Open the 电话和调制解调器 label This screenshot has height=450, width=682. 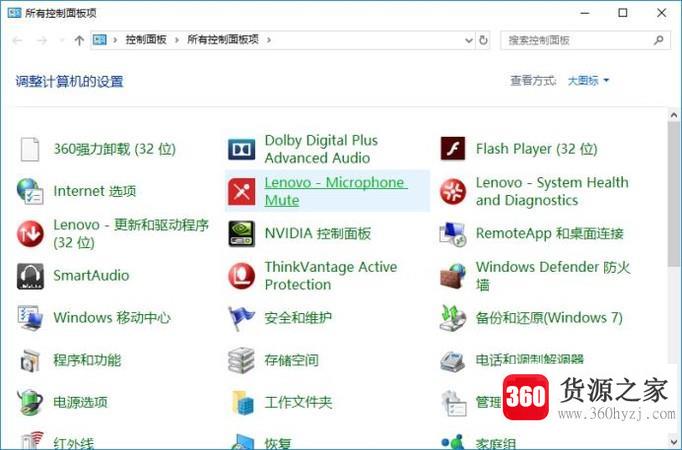pyautogui.click(x=529, y=360)
